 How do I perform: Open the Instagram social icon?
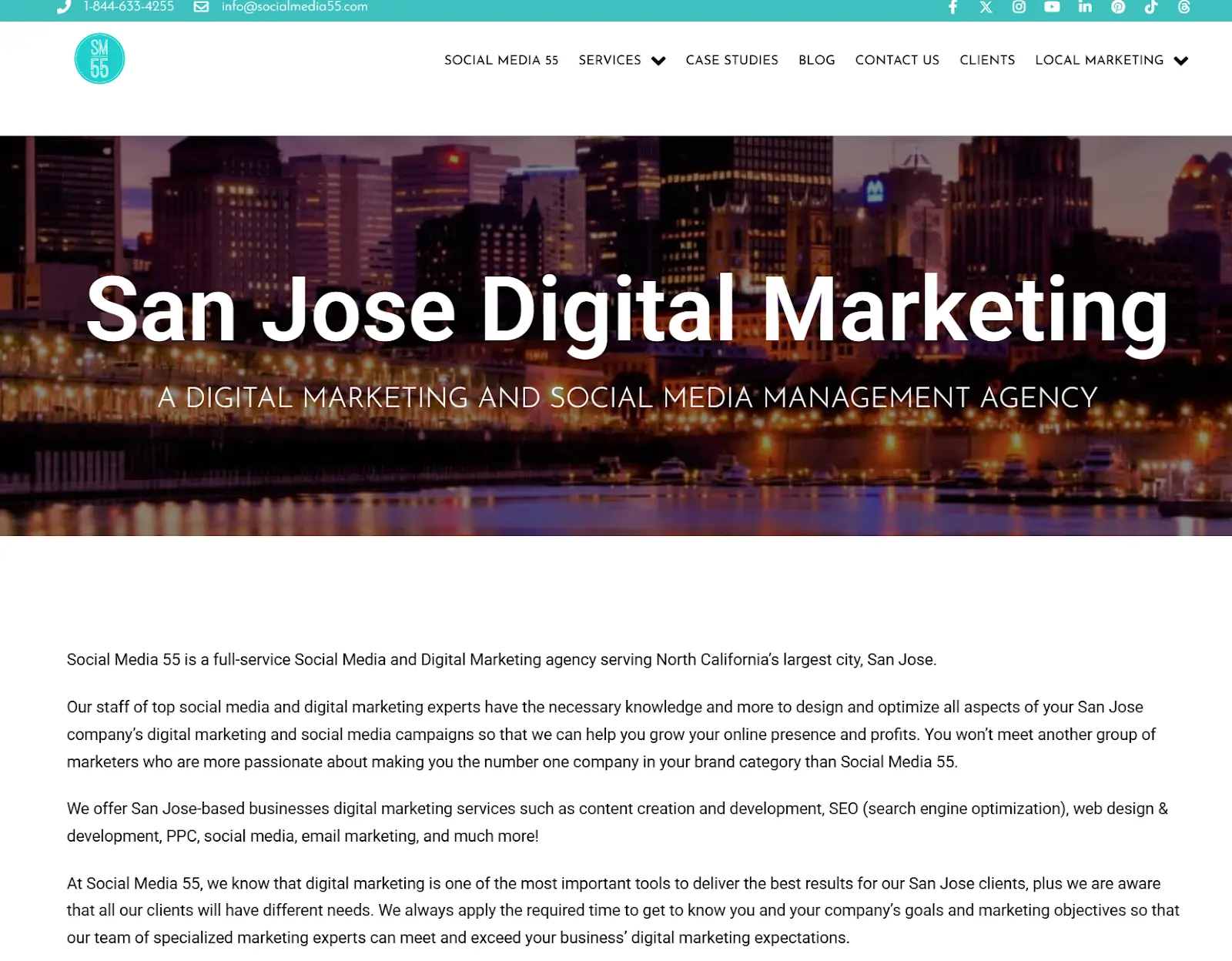1019,7
